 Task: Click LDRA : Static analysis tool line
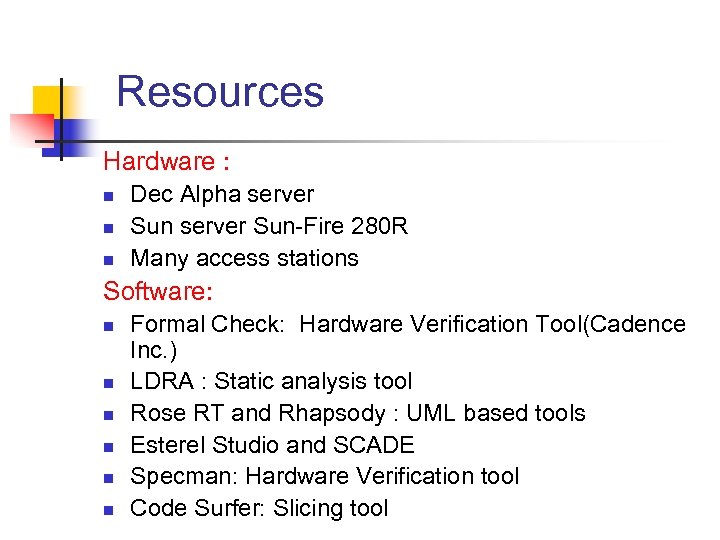271,381
